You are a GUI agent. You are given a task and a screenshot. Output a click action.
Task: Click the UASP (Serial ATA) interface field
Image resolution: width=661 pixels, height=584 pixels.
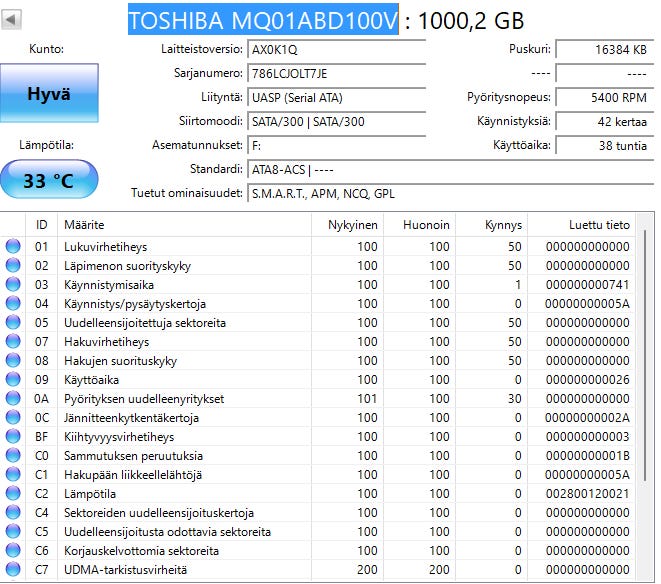click(336, 98)
